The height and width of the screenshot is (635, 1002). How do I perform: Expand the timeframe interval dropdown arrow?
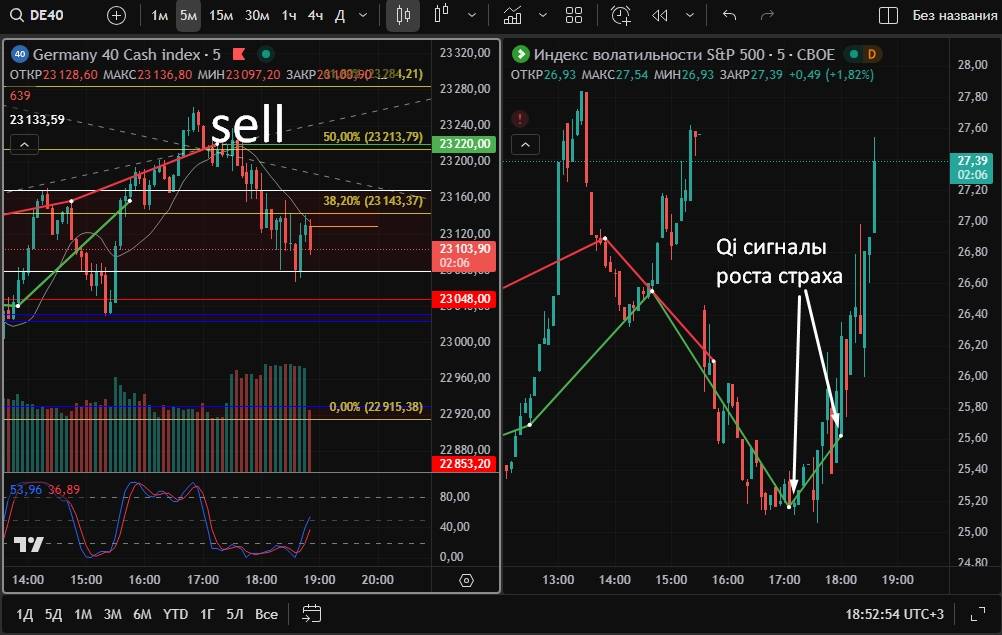tap(362, 15)
